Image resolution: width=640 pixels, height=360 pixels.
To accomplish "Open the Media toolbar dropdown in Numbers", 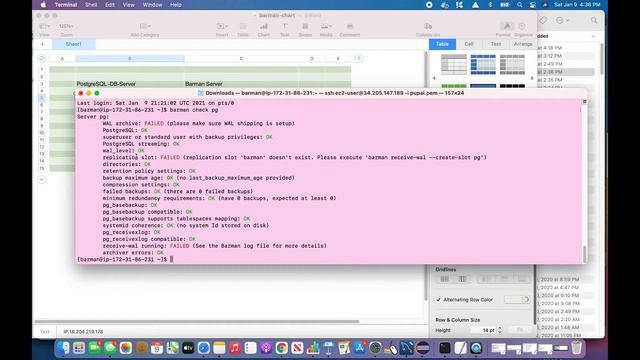I will (326, 29).
